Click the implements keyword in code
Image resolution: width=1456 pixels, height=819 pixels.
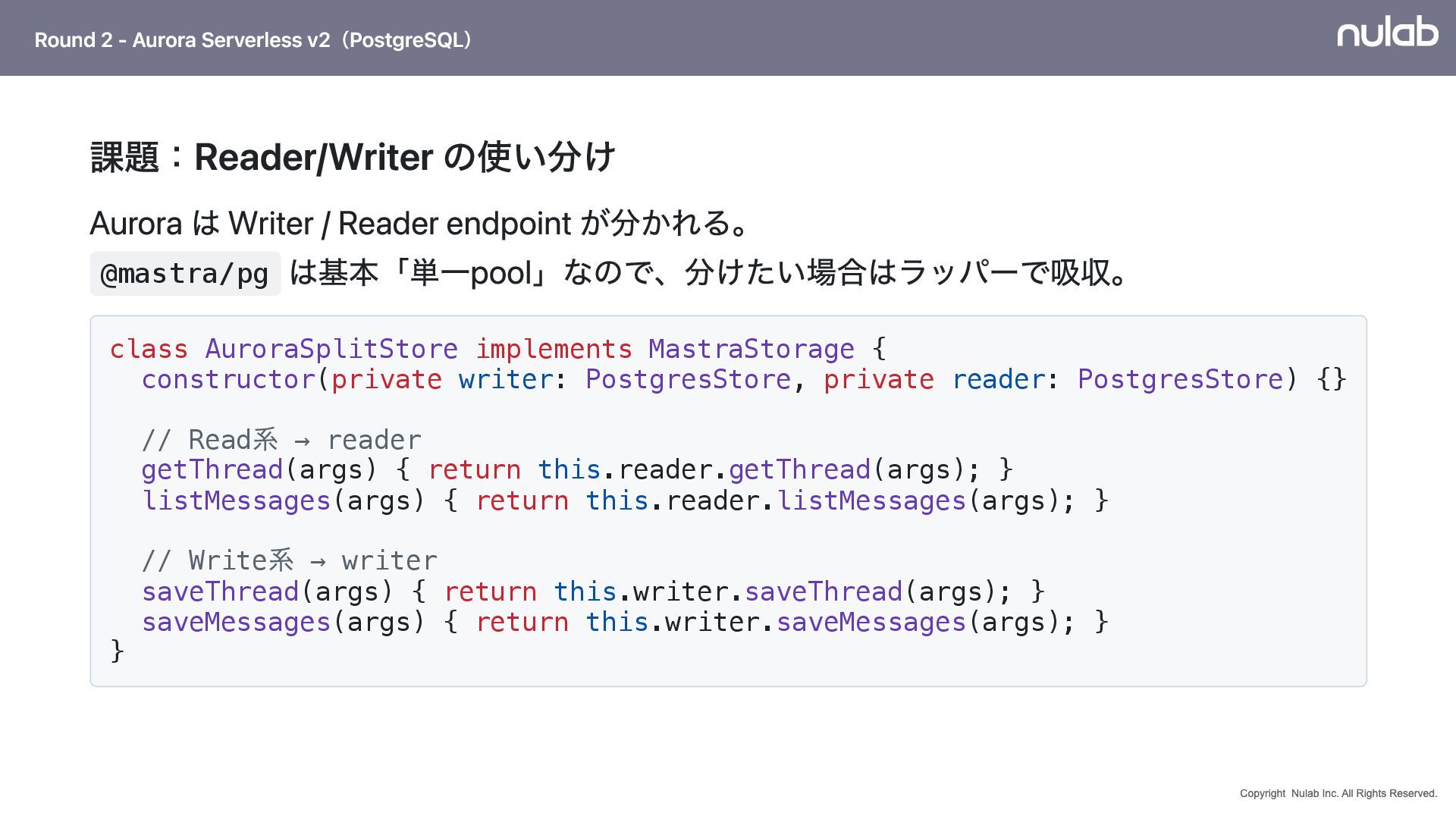[x=553, y=349]
